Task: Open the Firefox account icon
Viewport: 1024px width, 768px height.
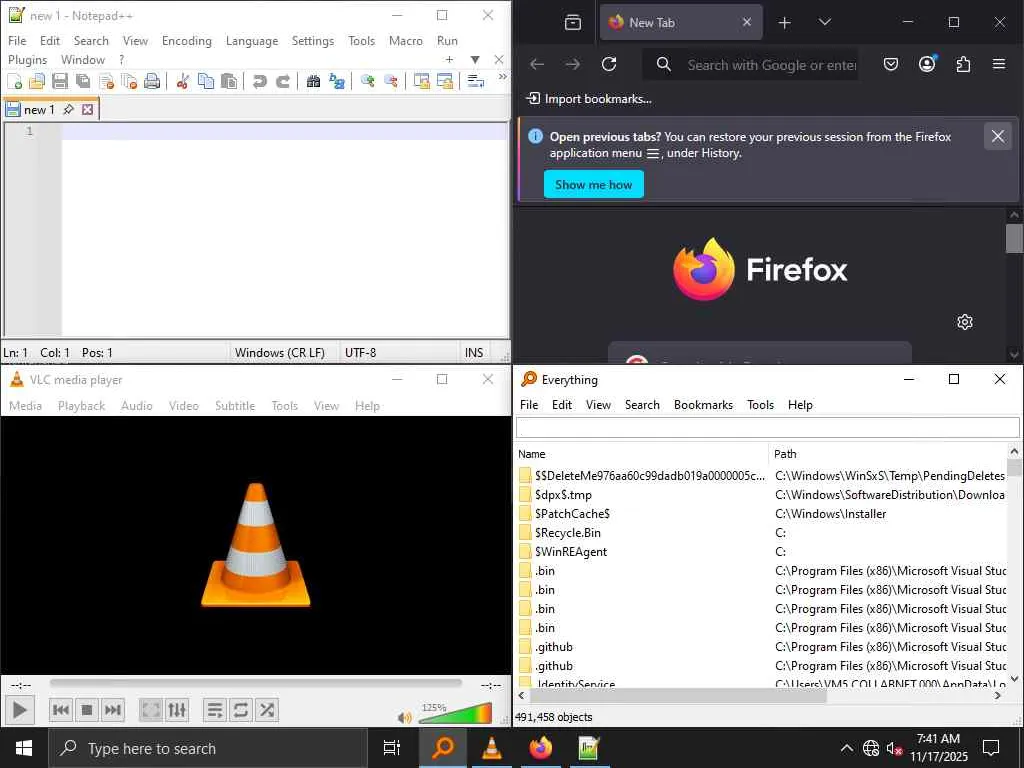Action: [927, 64]
